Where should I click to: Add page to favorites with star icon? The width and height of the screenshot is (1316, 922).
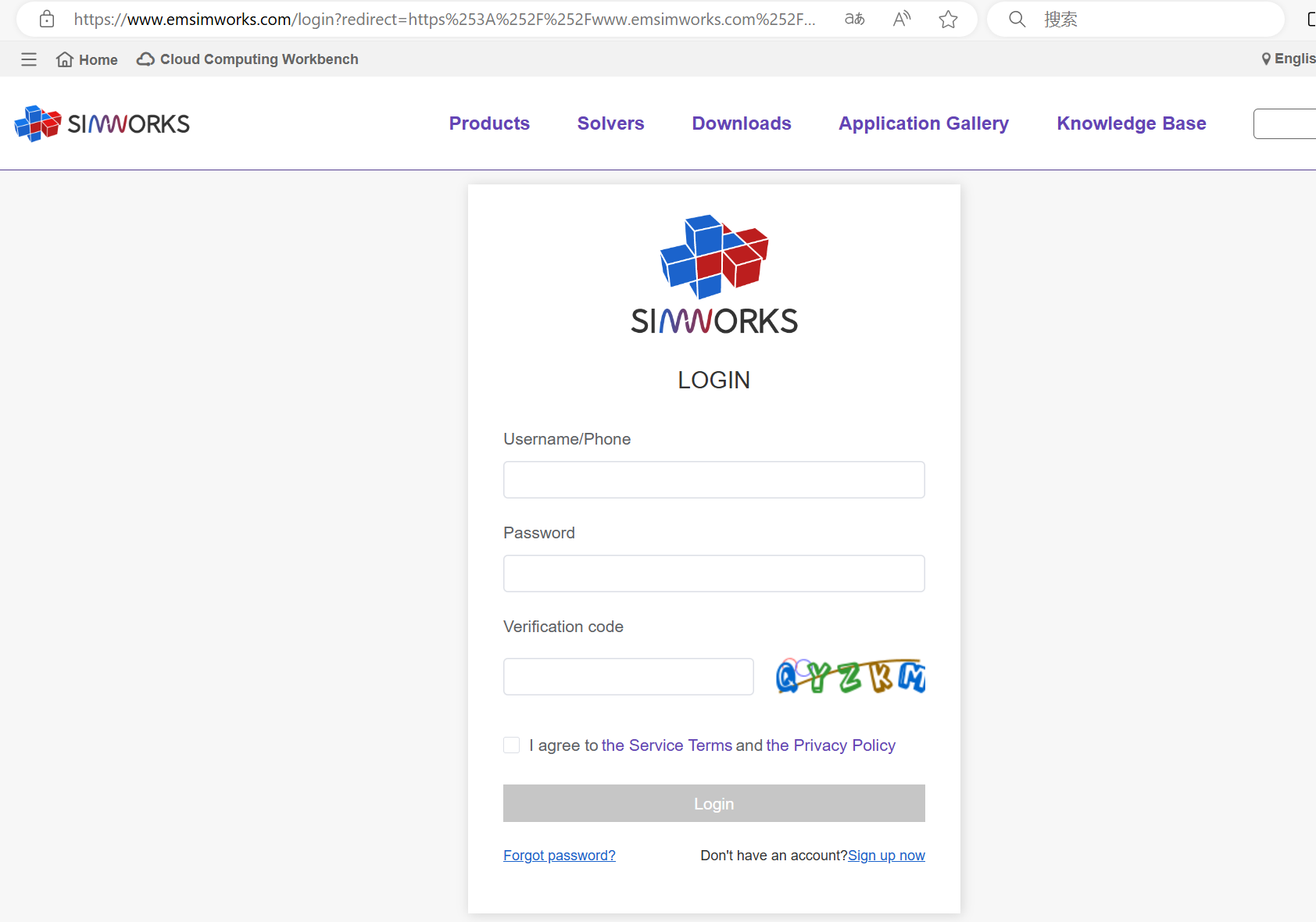pyautogui.click(x=949, y=19)
